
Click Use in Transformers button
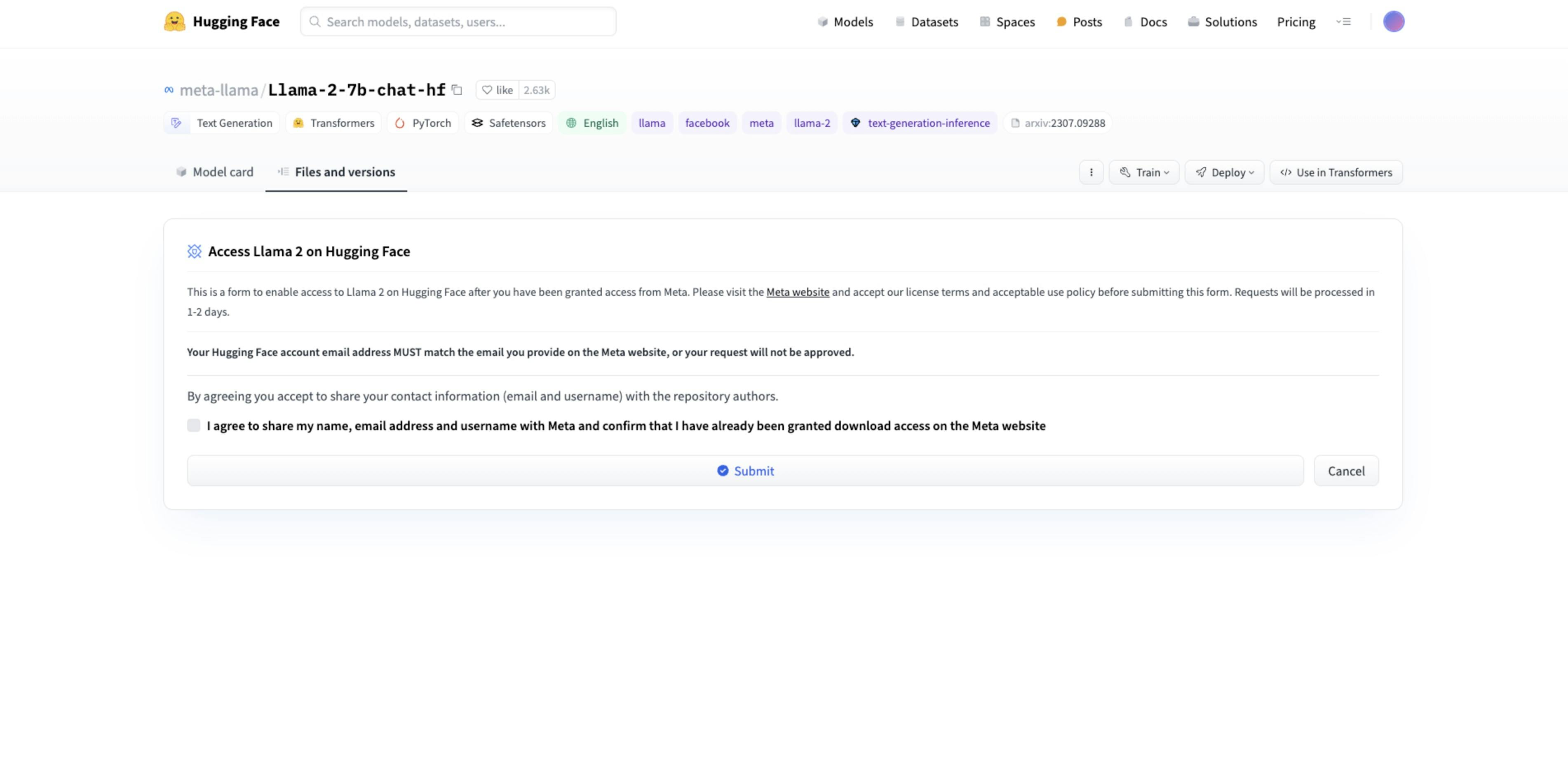point(1336,172)
